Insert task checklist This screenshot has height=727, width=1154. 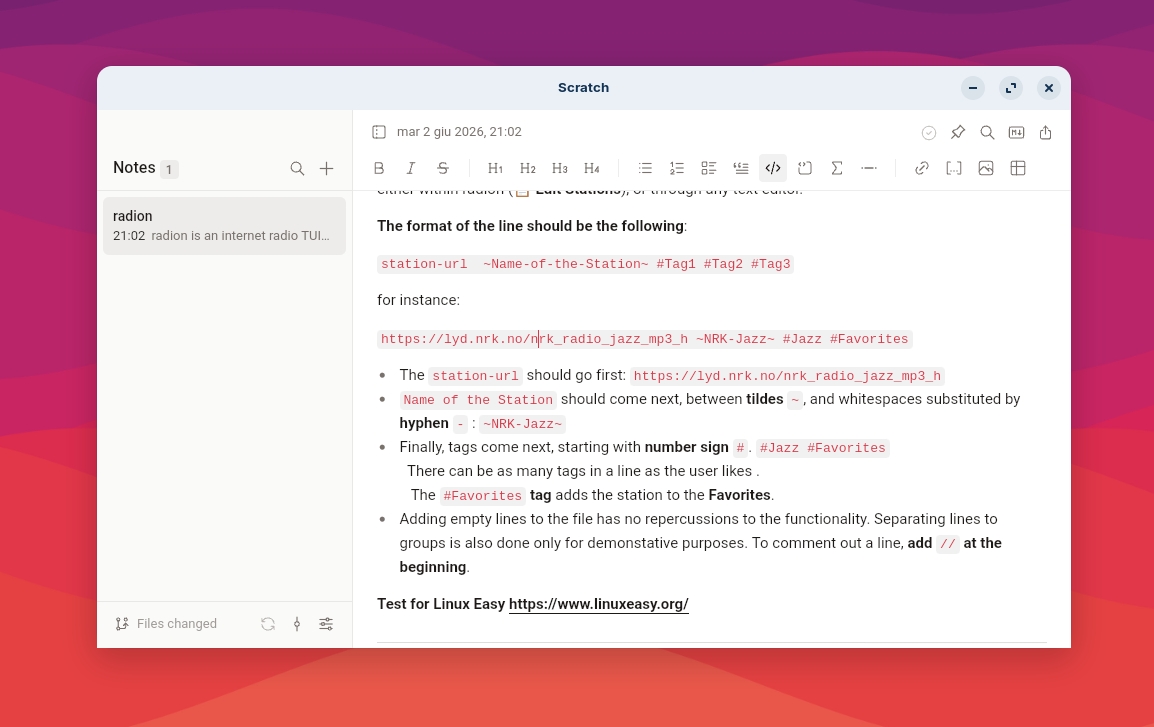(709, 169)
